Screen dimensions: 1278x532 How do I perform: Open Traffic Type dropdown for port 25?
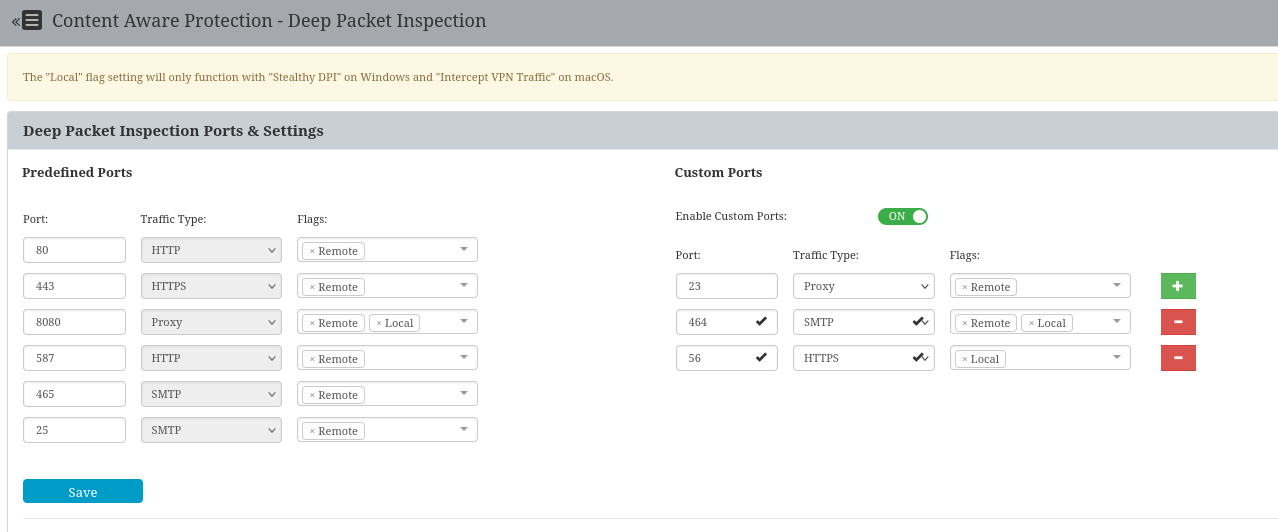tap(211, 430)
